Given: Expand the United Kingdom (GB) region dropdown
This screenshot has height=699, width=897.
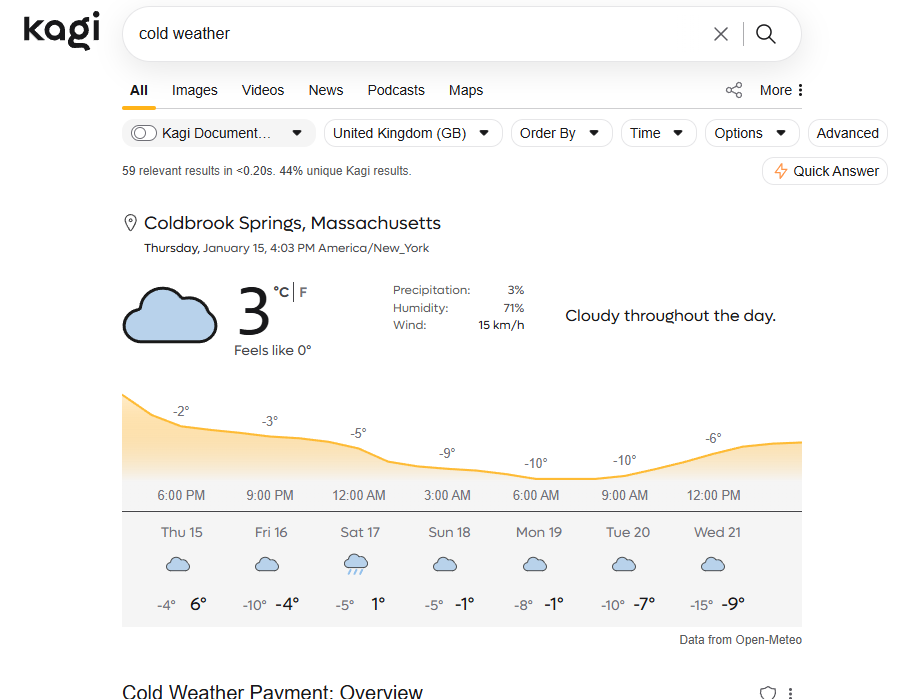Looking at the screenshot, I should click(x=413, y=133).
